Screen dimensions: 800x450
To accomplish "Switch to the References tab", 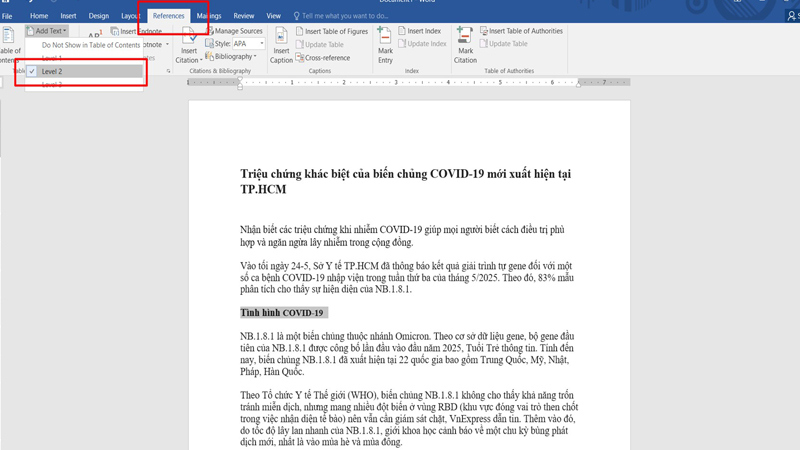I will pos(168,16).
